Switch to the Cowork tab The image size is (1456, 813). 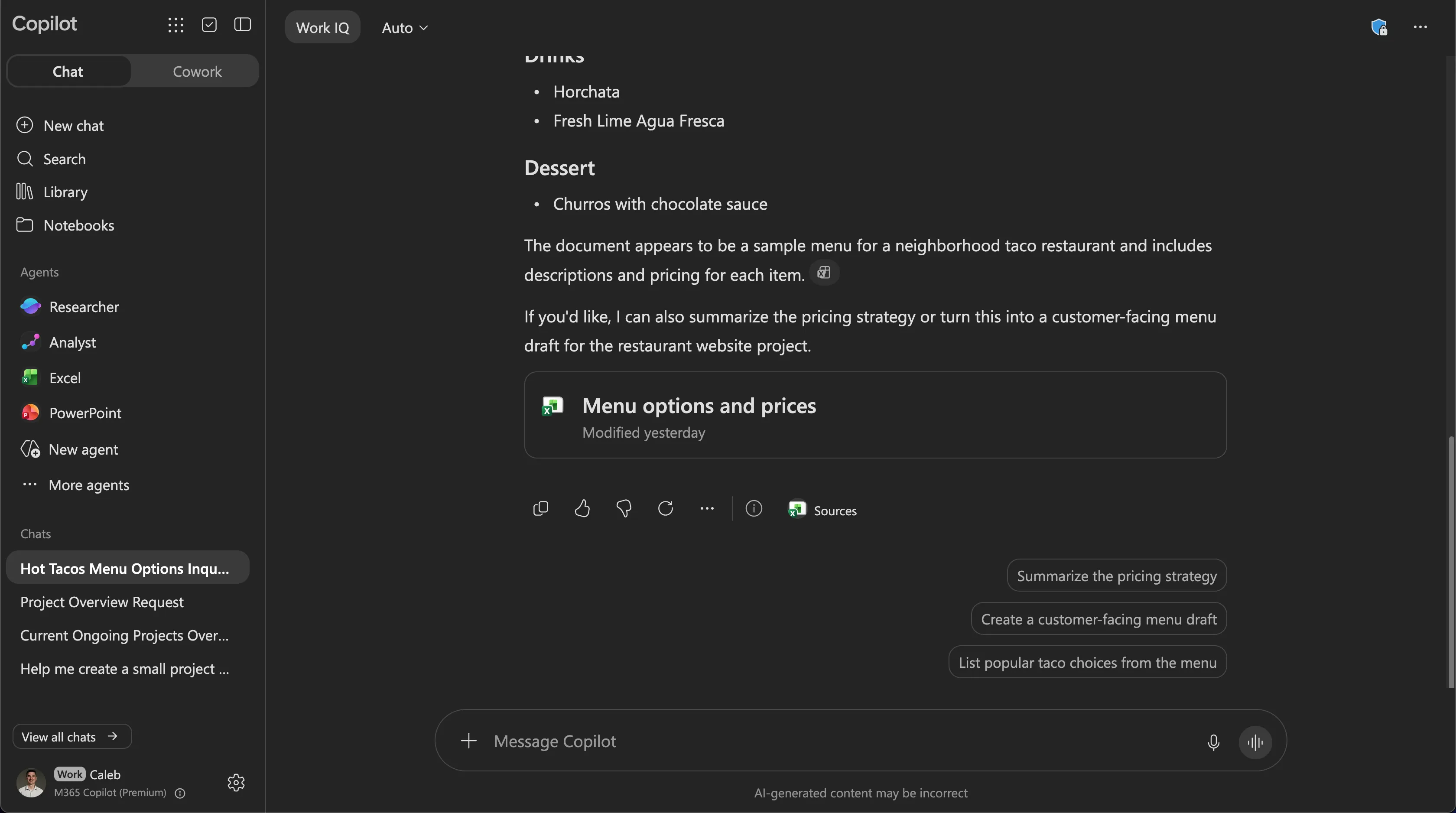coord(197,71)
